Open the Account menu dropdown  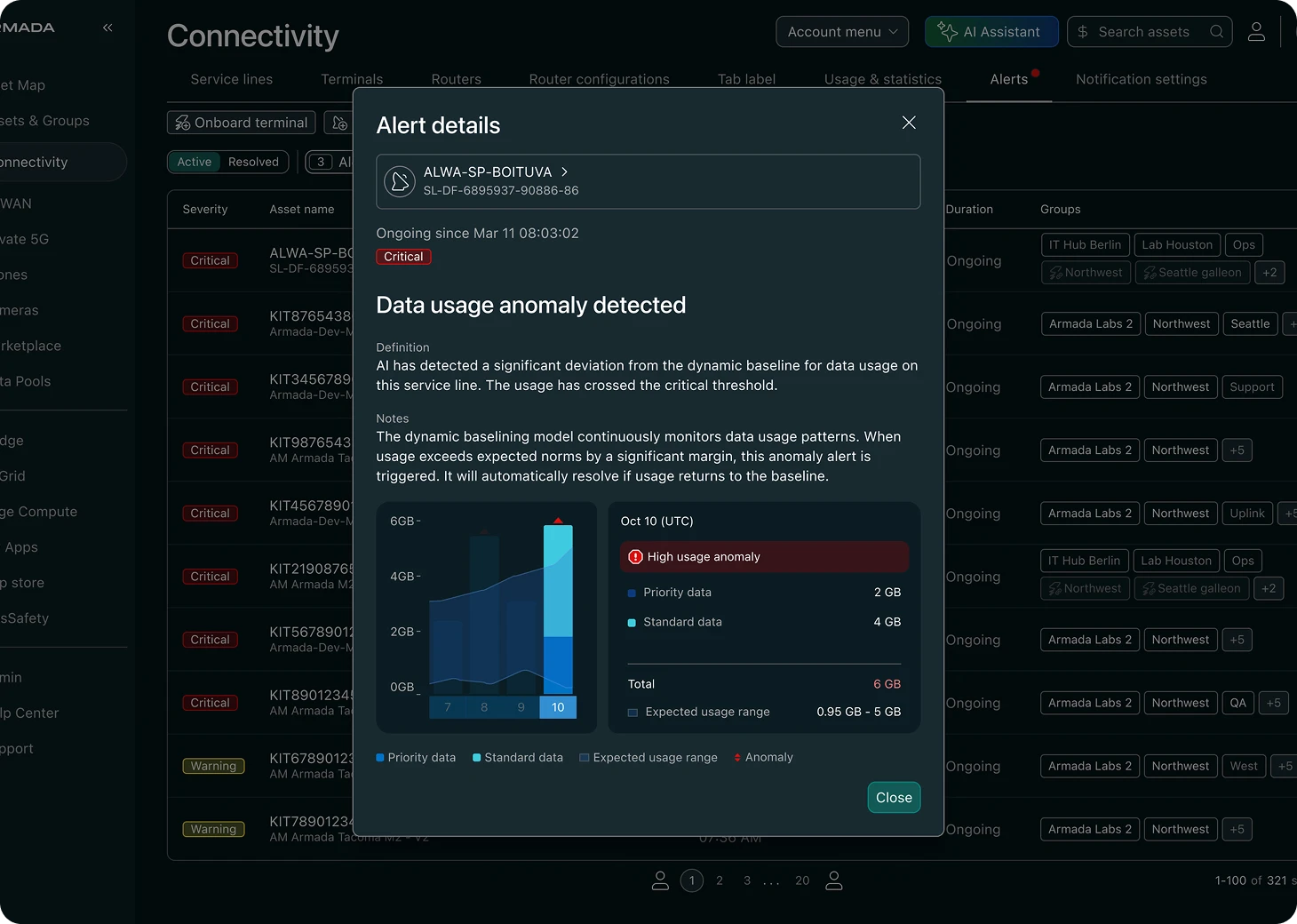pos(842,32)
